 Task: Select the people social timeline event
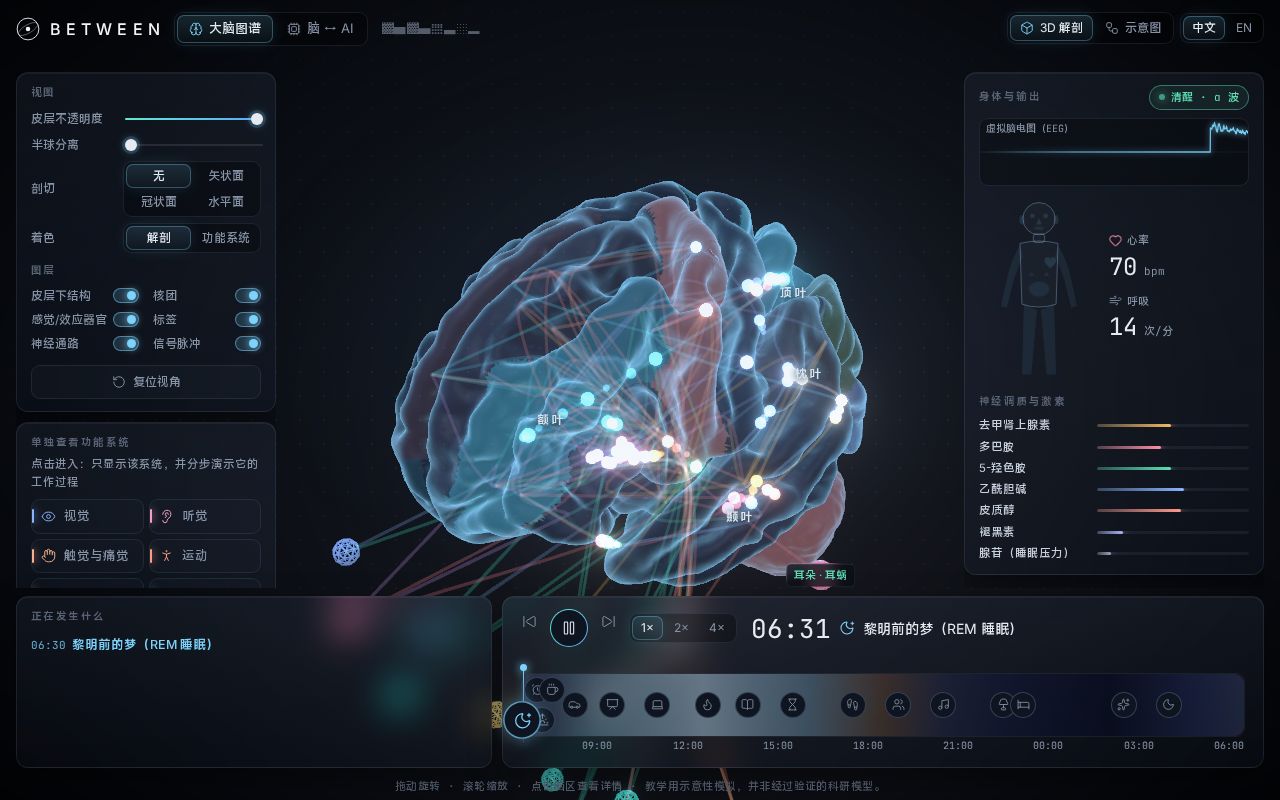(898, 705)
